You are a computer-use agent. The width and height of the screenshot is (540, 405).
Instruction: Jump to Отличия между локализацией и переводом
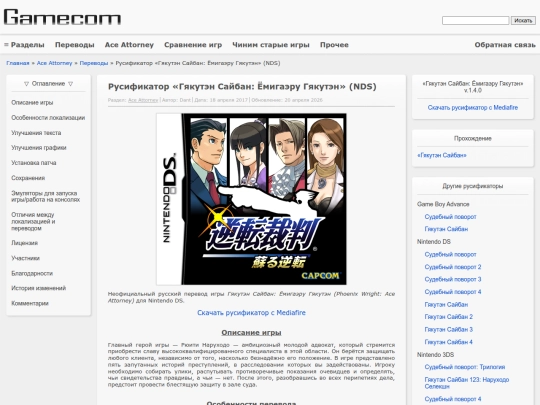point(33,221)
